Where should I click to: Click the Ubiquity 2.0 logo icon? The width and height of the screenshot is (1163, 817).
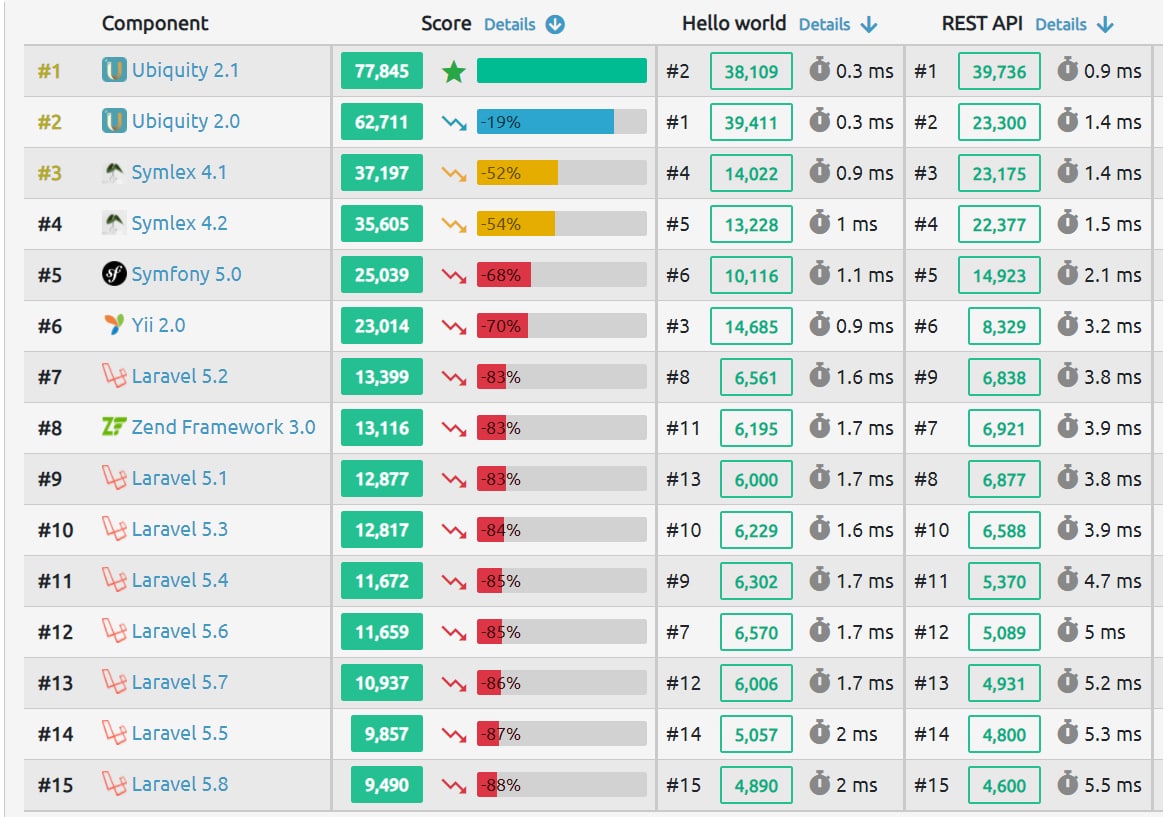point(113,121)
